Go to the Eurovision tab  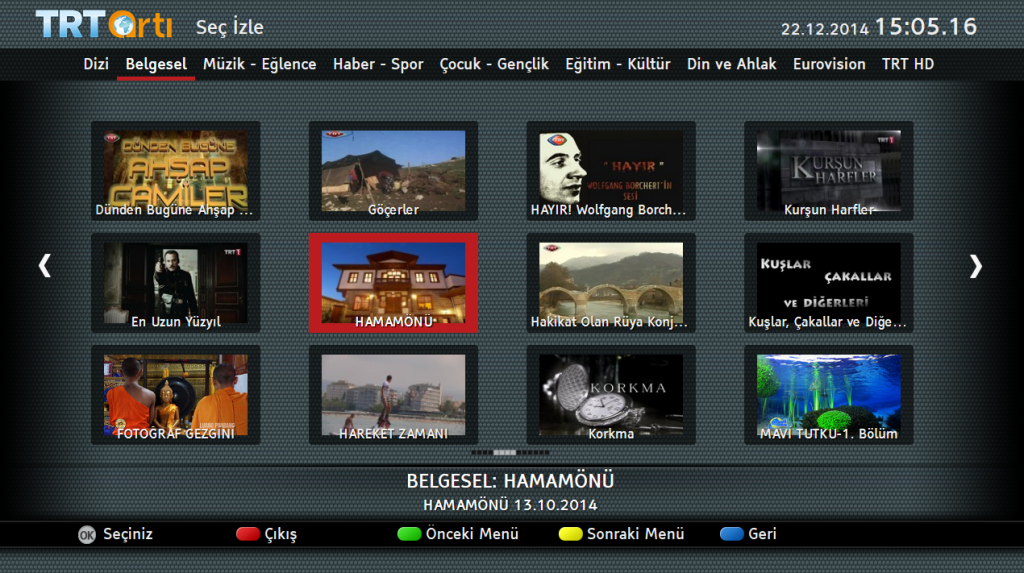coord(829,64)
